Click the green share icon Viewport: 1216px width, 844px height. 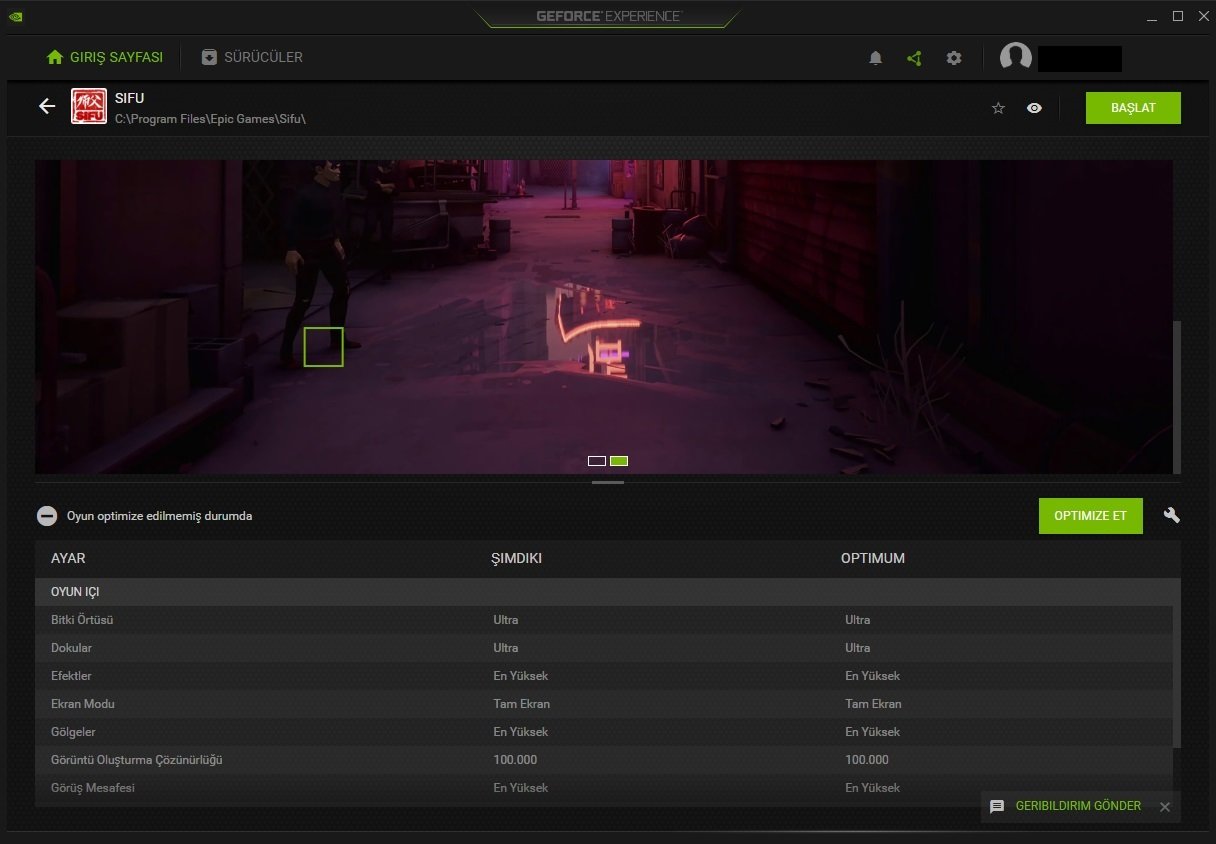pos(914,58)
